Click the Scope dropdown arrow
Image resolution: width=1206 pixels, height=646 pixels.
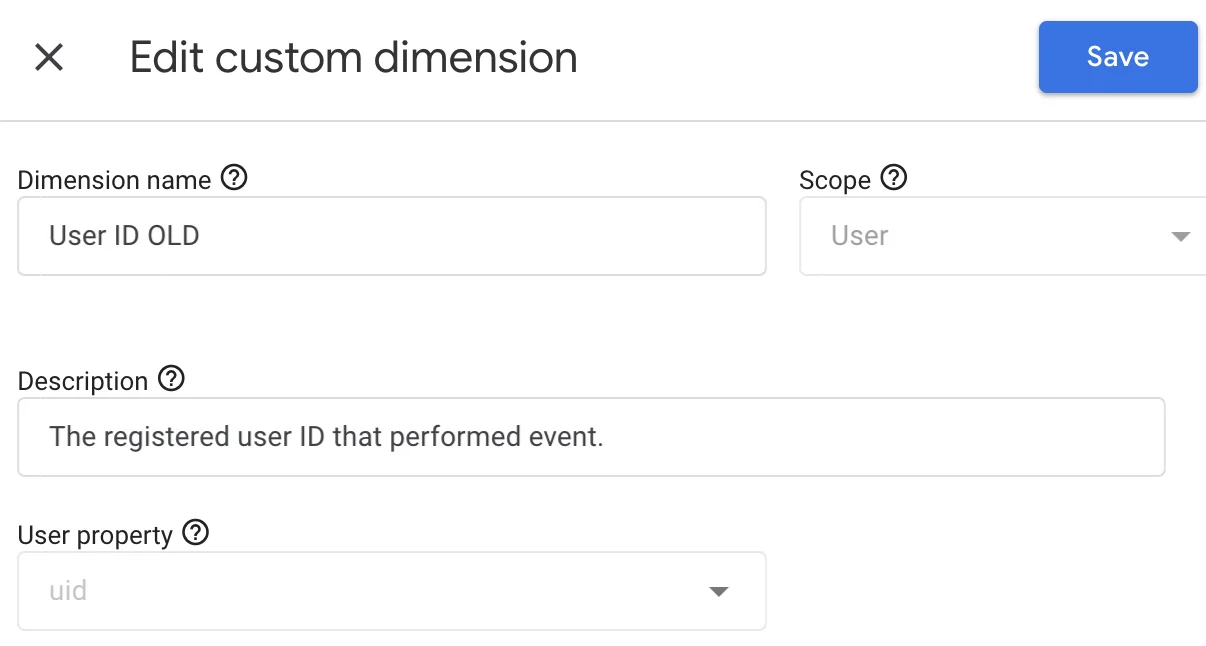click(x=1180, y=237)
